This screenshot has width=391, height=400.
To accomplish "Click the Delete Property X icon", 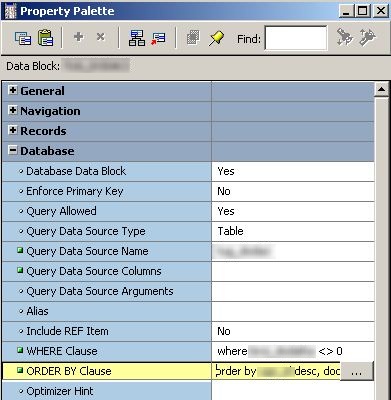I will pyautogui.click(x=100, y=37).
